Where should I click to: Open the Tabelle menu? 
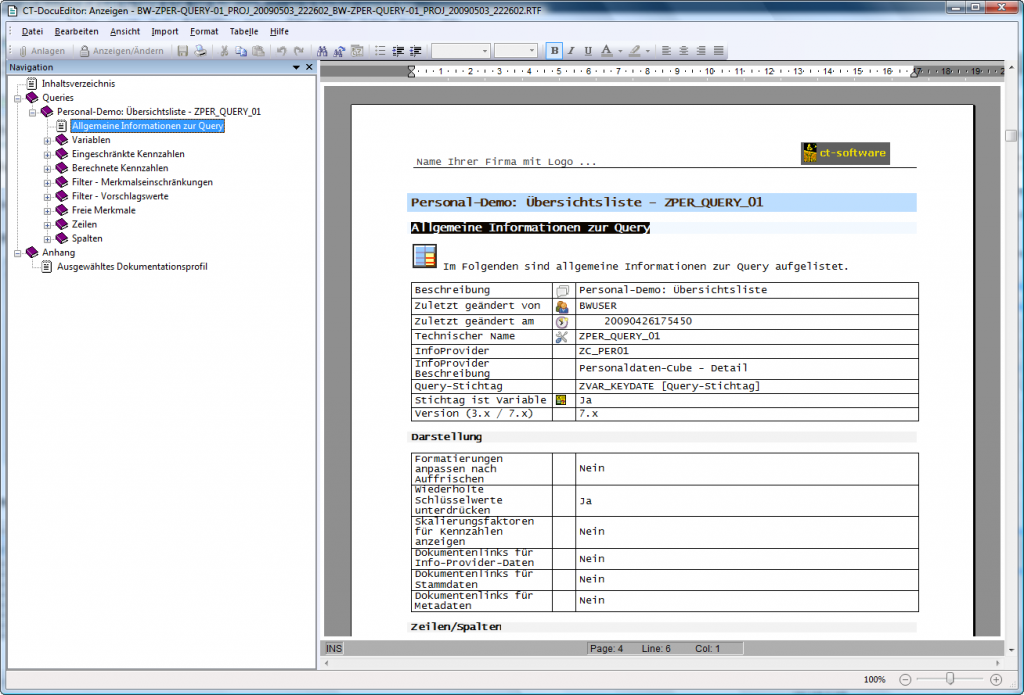click(x=243, y=31)
